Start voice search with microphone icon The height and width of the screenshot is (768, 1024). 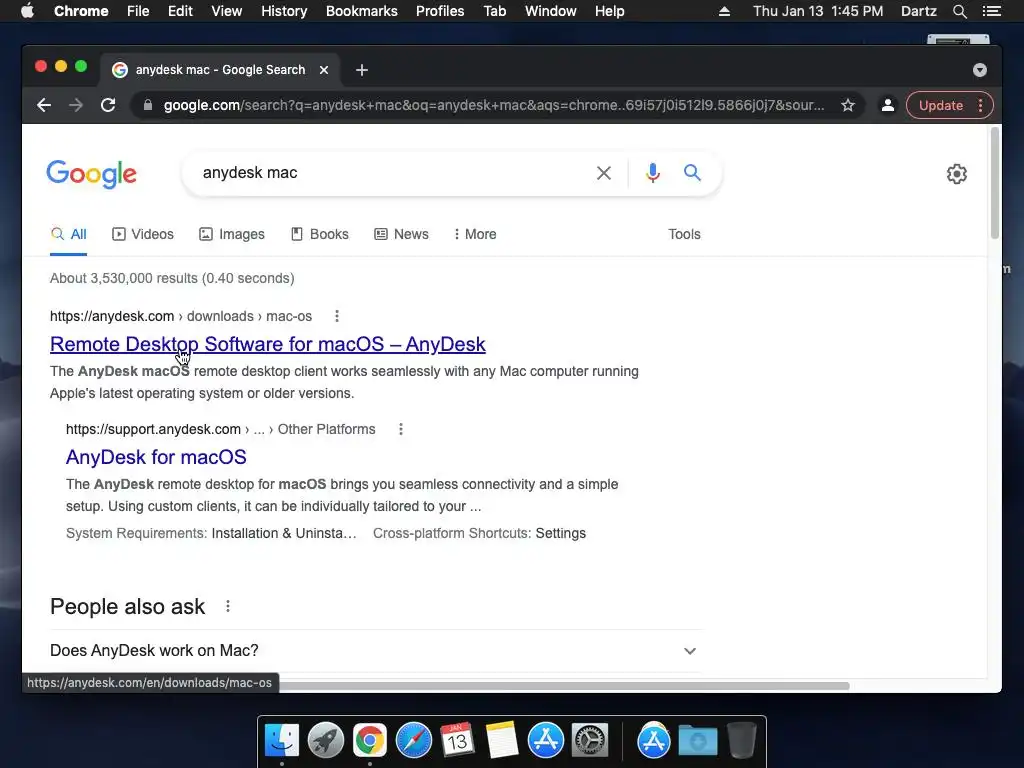652,173
